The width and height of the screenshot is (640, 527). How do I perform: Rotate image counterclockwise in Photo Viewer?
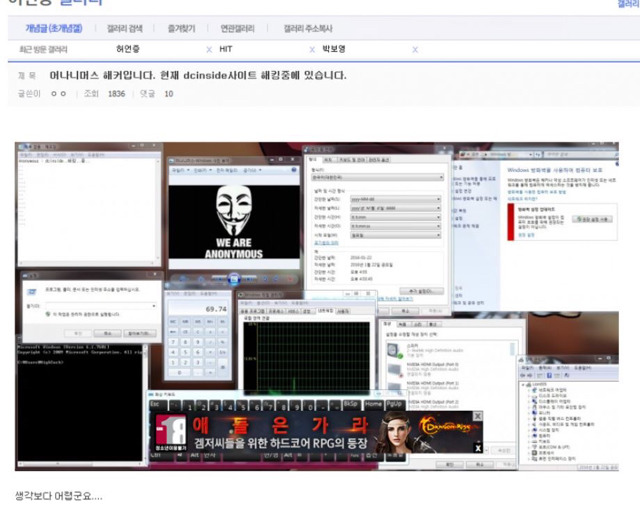click(x=265, y=279)
